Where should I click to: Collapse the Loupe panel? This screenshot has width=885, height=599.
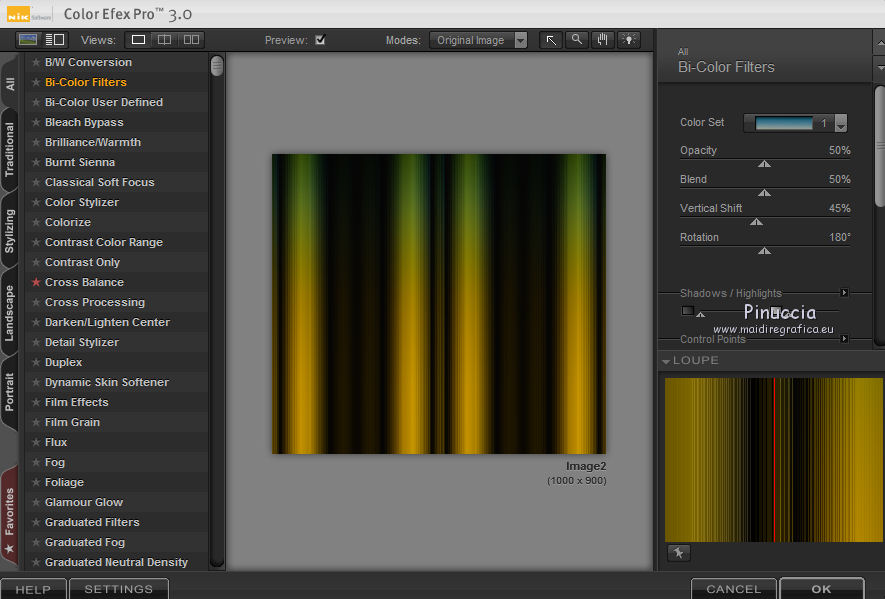point(667,361)
